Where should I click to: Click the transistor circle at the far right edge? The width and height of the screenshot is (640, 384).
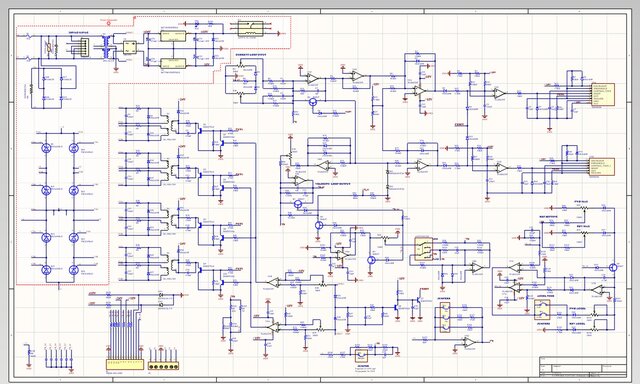click(613, 267)
